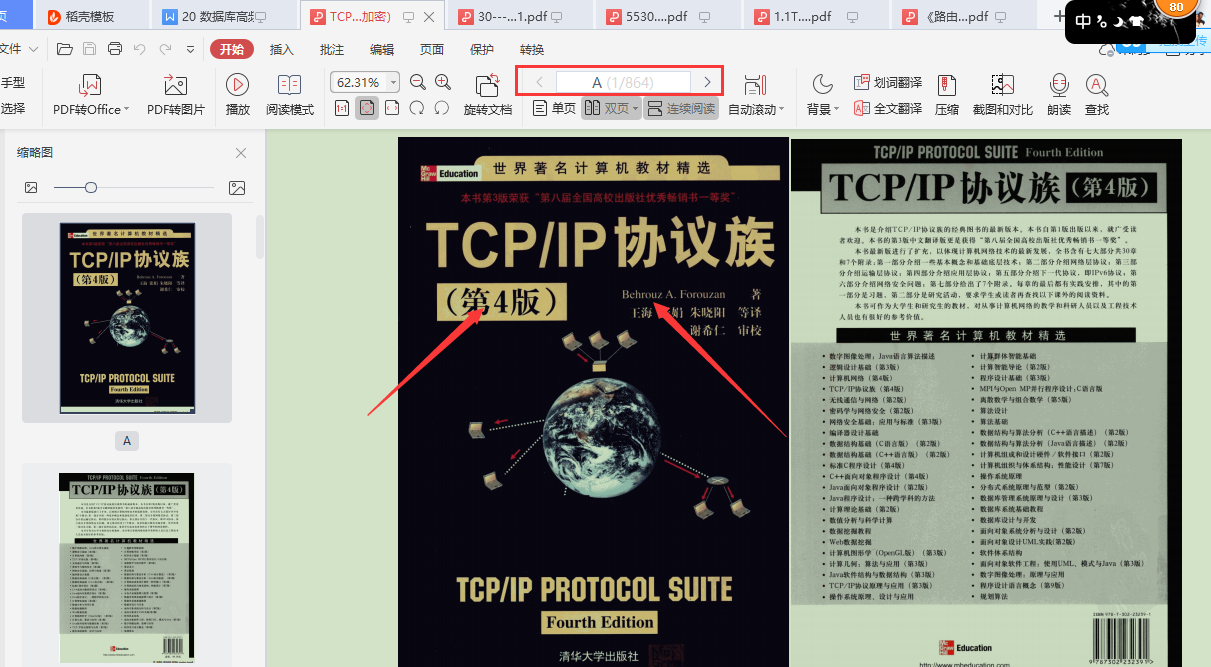This screenshot has width=1211, height=667.
Task: Start 播放 slideshow playback
Action: click(x=238, y=96)
